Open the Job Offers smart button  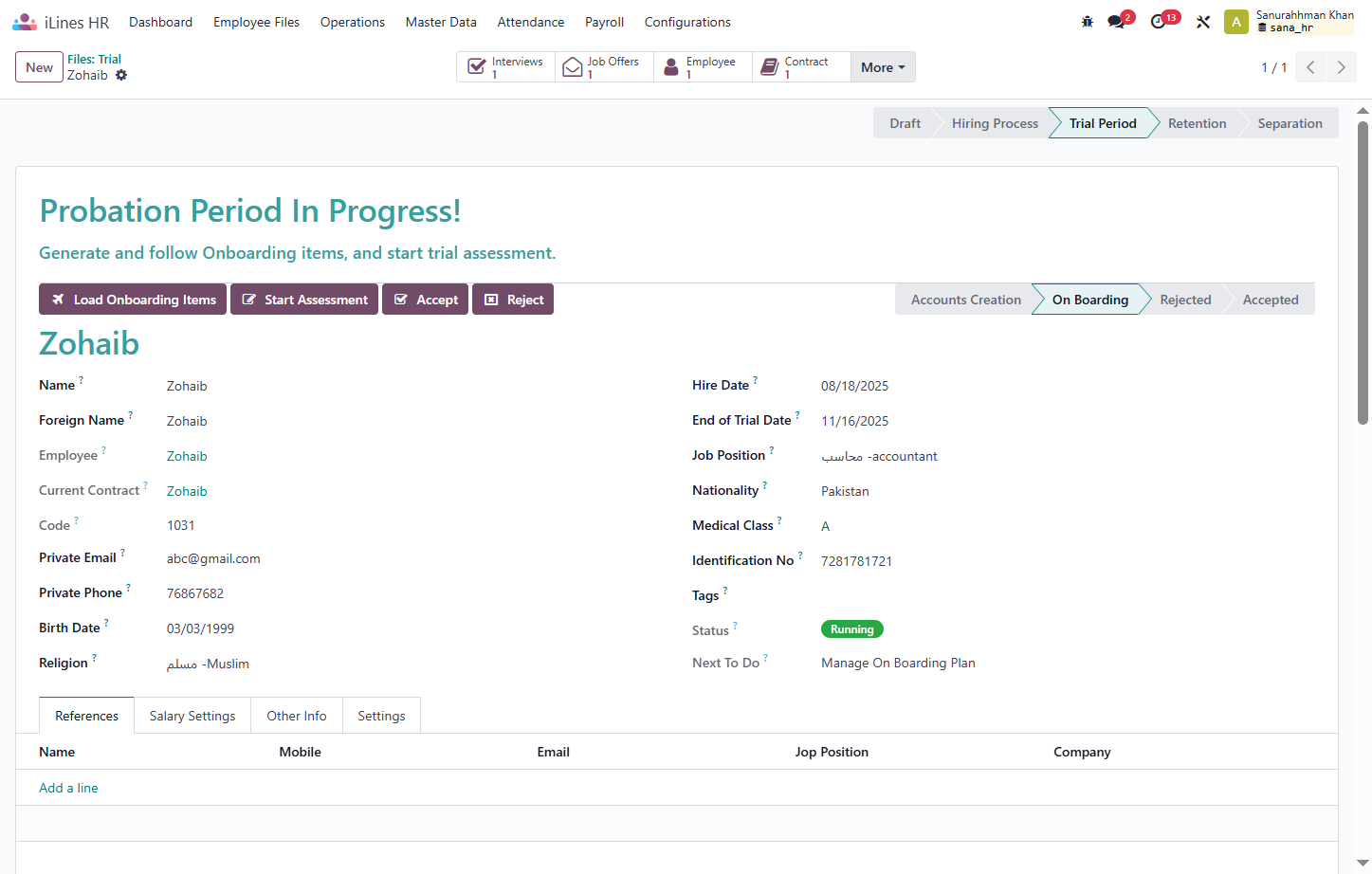click(x=604, y=67)
